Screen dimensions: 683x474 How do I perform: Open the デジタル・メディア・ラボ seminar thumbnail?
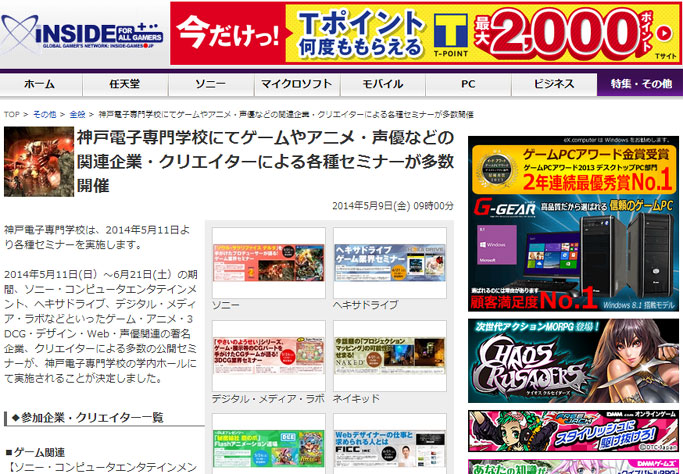[x=269, y=356]
